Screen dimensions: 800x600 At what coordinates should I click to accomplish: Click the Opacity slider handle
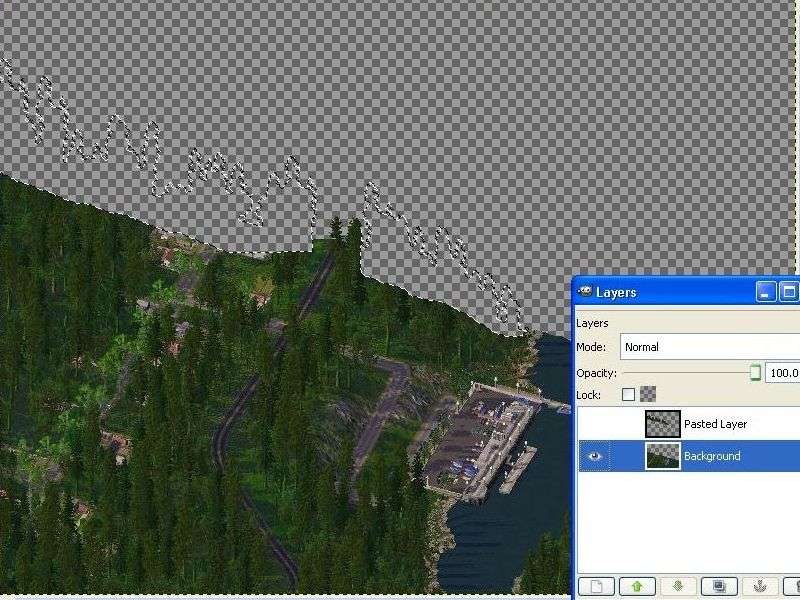coord(756,372)
